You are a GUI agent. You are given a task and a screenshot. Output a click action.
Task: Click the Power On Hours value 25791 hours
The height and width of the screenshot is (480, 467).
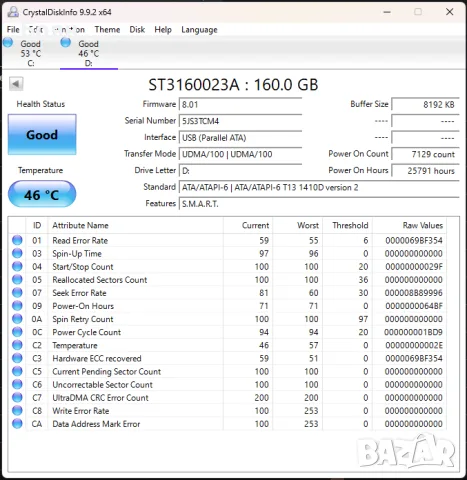[425, 171]
